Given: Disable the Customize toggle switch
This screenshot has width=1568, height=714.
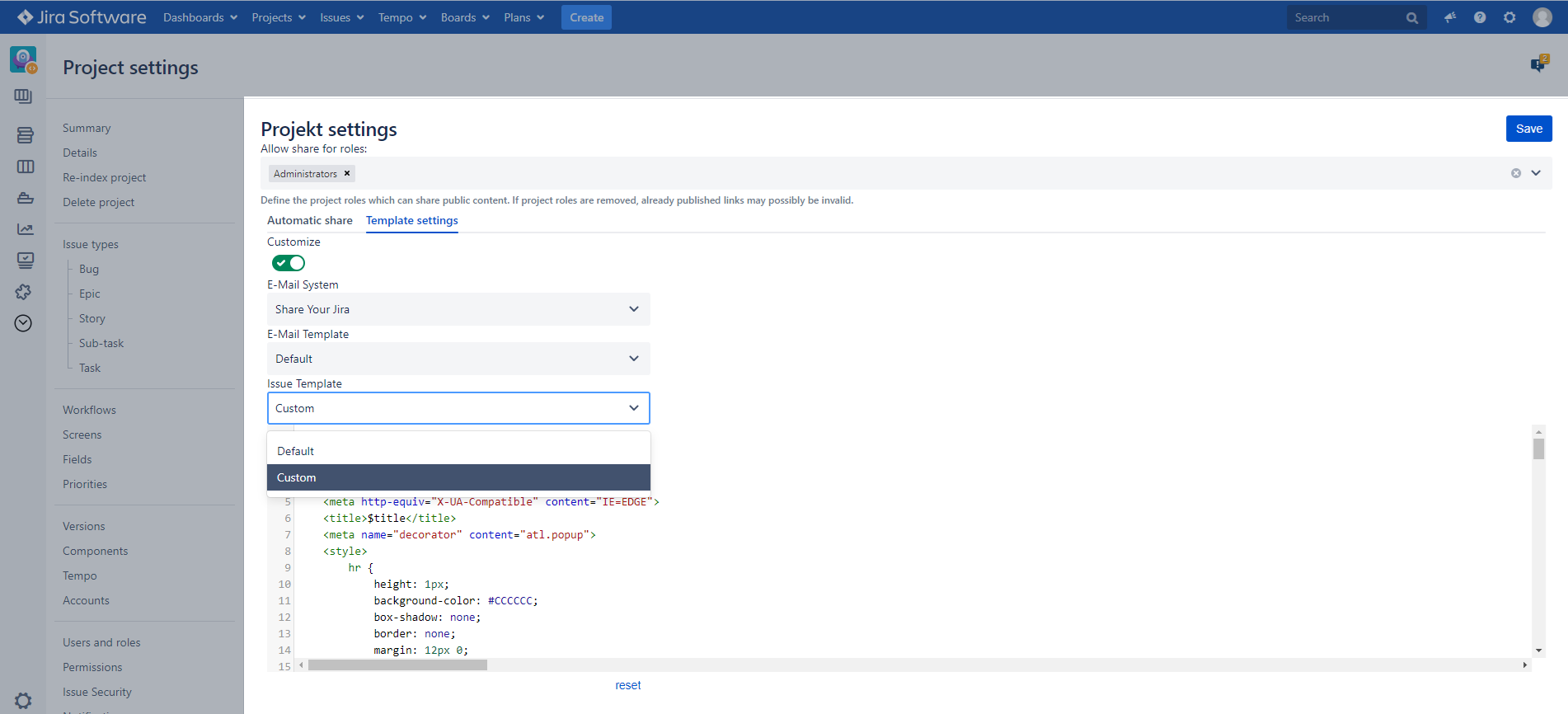Looking at the screenshot, I should coord(289,263).
